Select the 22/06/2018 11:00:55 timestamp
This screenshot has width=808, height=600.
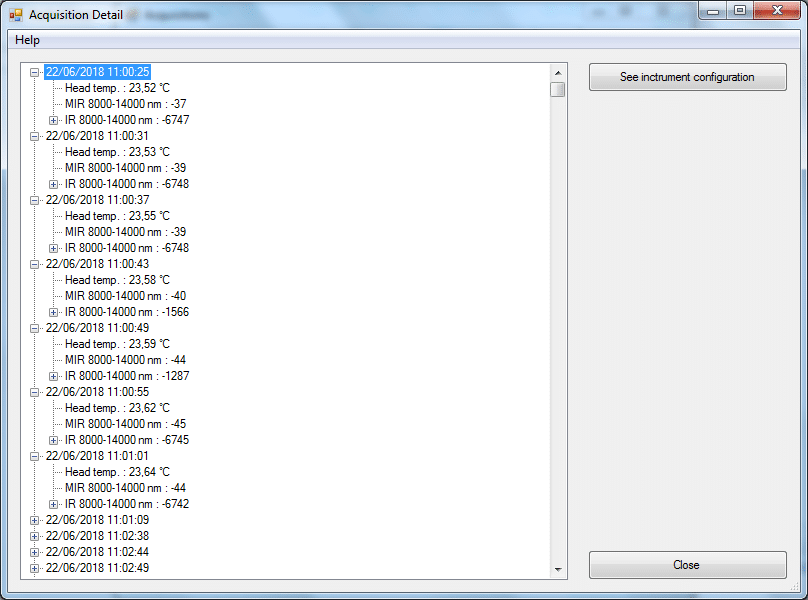(97, 392)
